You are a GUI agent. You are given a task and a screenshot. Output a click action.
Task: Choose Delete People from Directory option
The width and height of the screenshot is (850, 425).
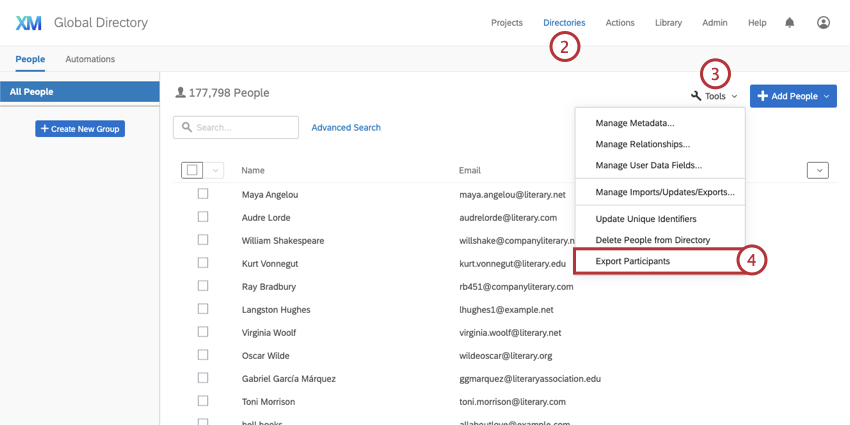[x=652, y=240]
